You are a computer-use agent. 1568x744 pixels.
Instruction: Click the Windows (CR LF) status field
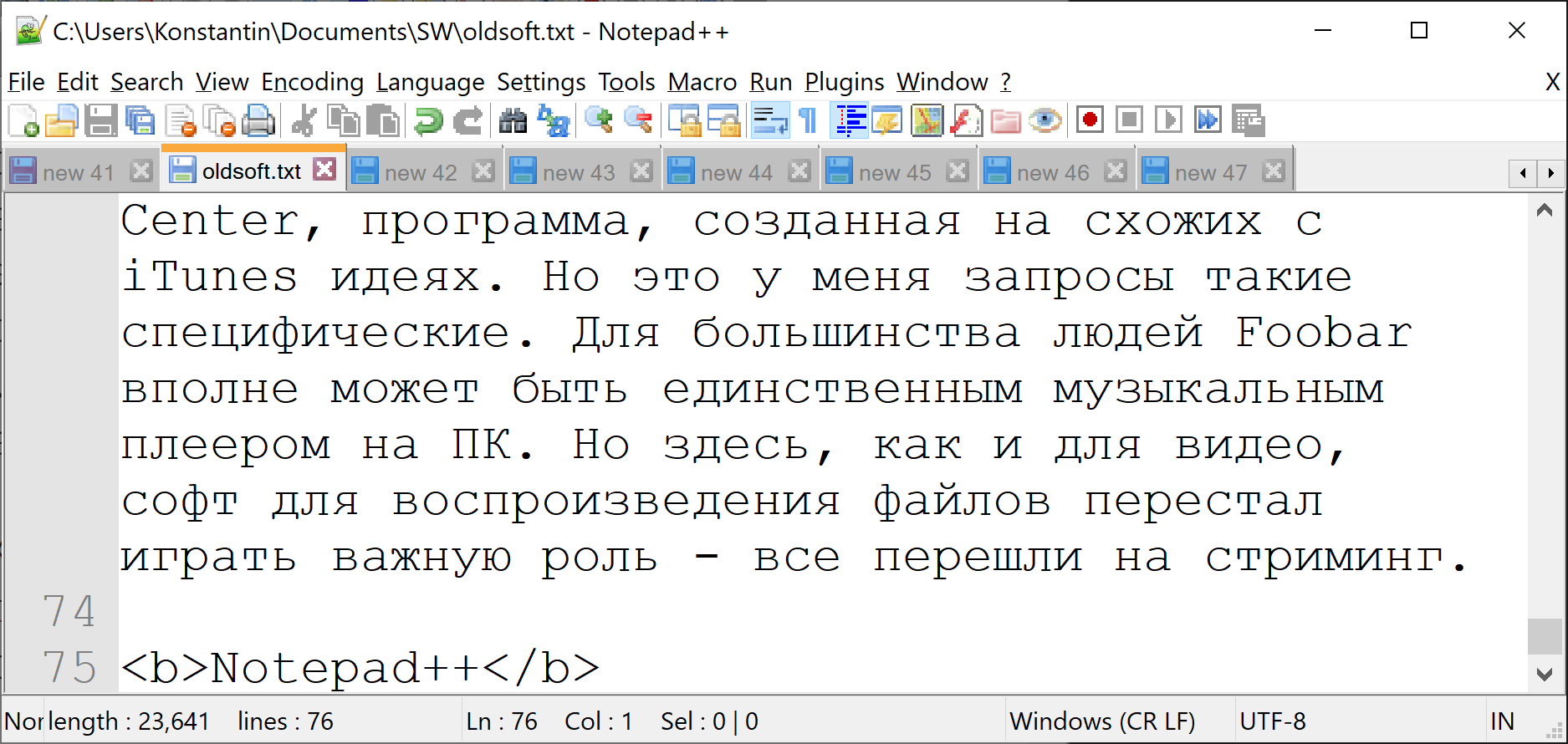pyautogui.click(x=1119, y=721)
